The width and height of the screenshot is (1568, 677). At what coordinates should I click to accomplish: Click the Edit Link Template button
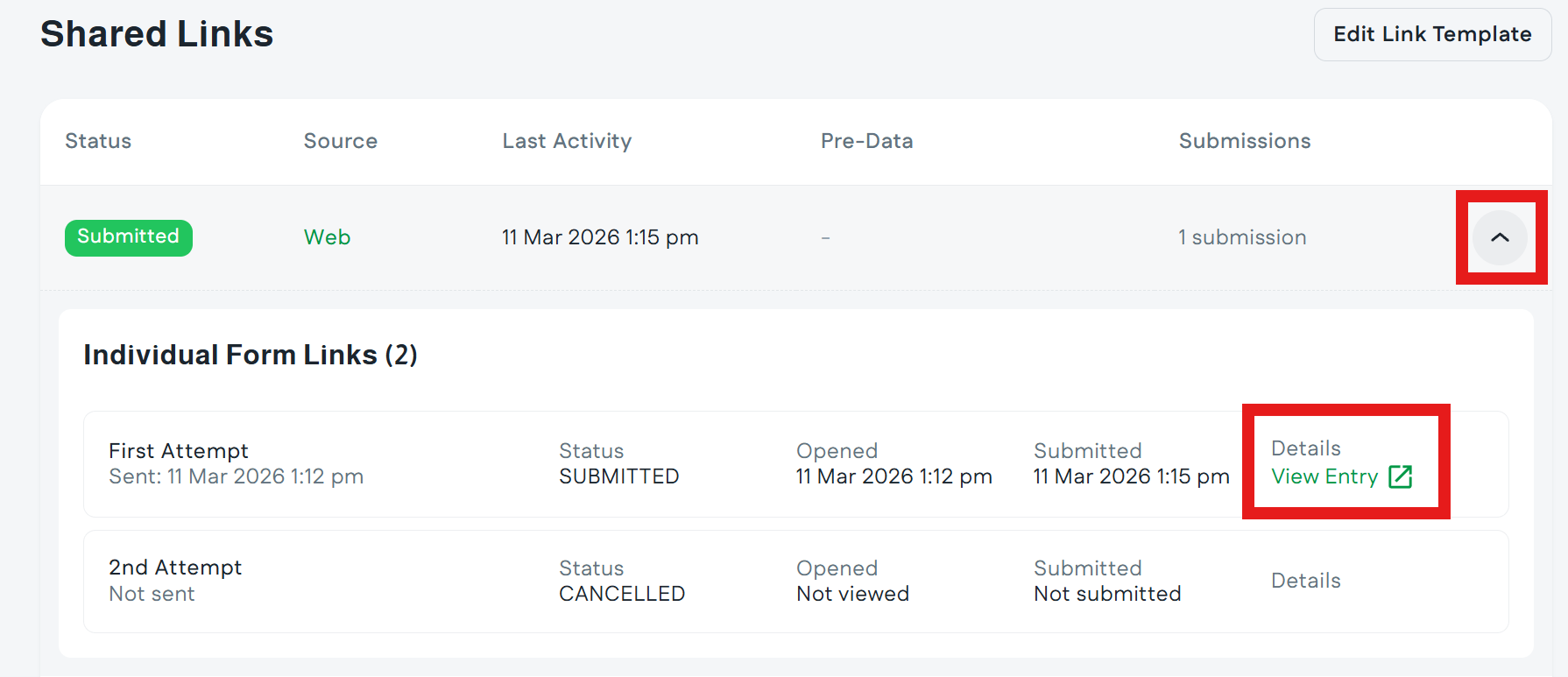(x=1432, y=34)
